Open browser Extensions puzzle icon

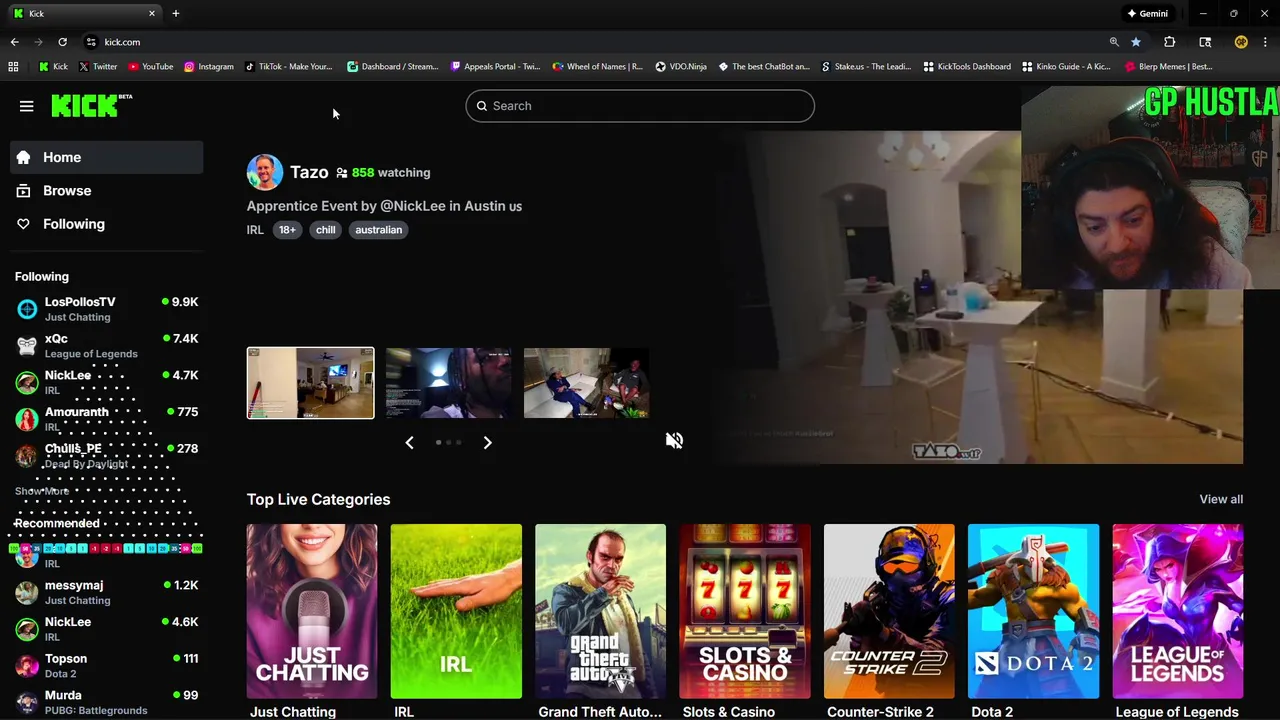click(x=1169, y=42)
